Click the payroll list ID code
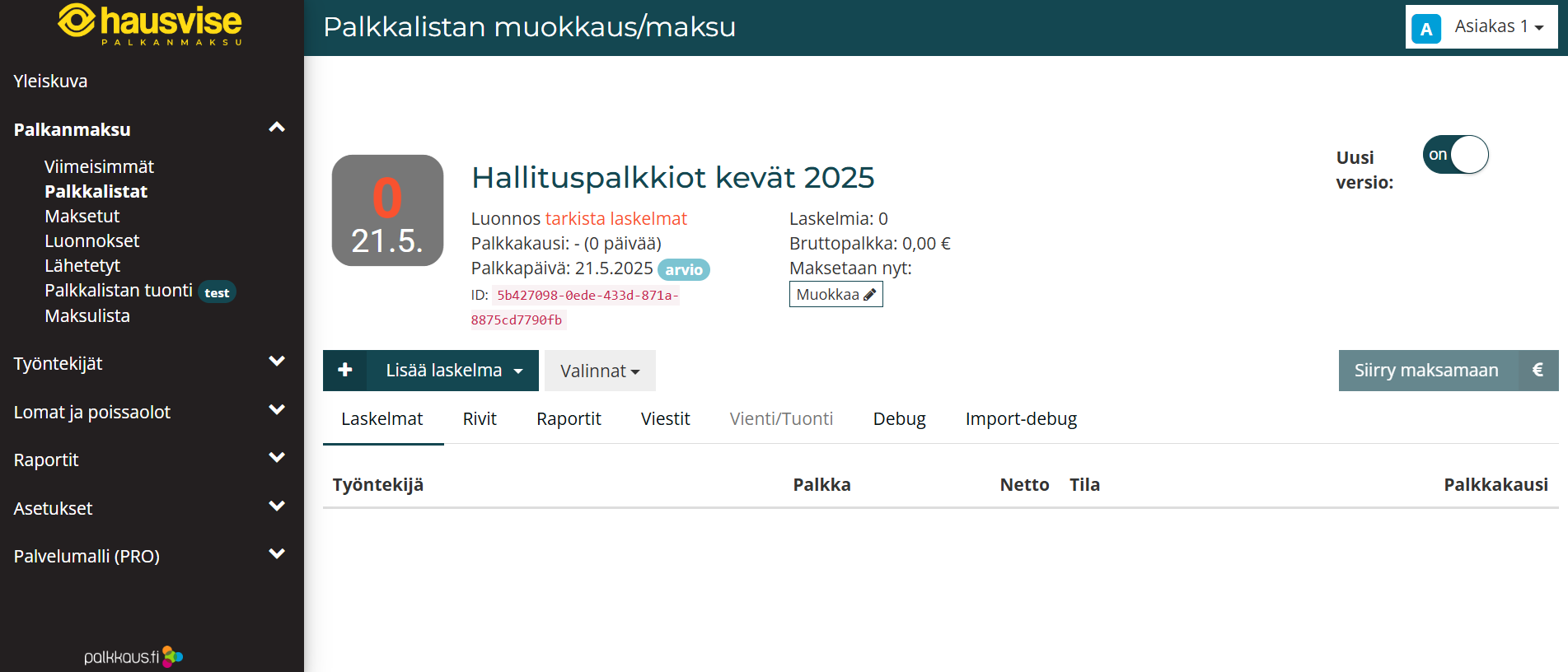Screen dimensions: 1568x672 [x=575, y=307]
